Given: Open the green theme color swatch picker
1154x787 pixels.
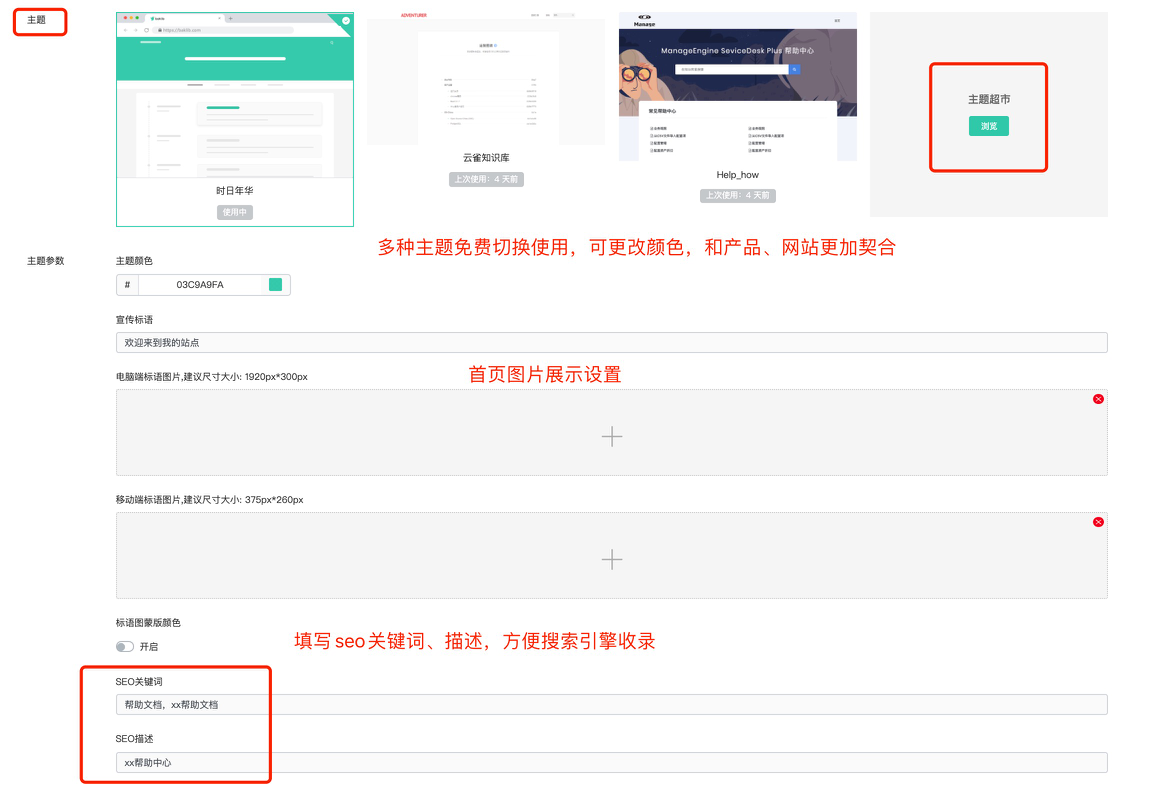Looking at the screenshot, I should pos(275,285).
